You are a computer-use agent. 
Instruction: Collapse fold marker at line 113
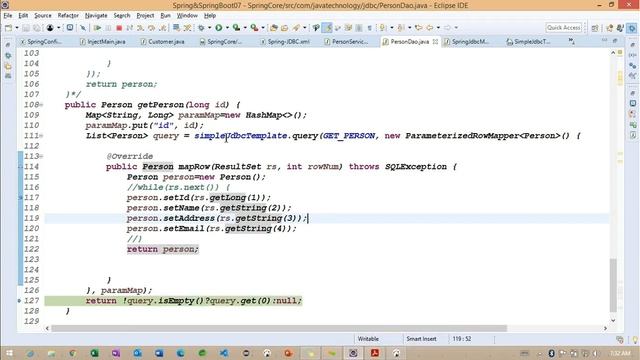click(x=41, y=156)
